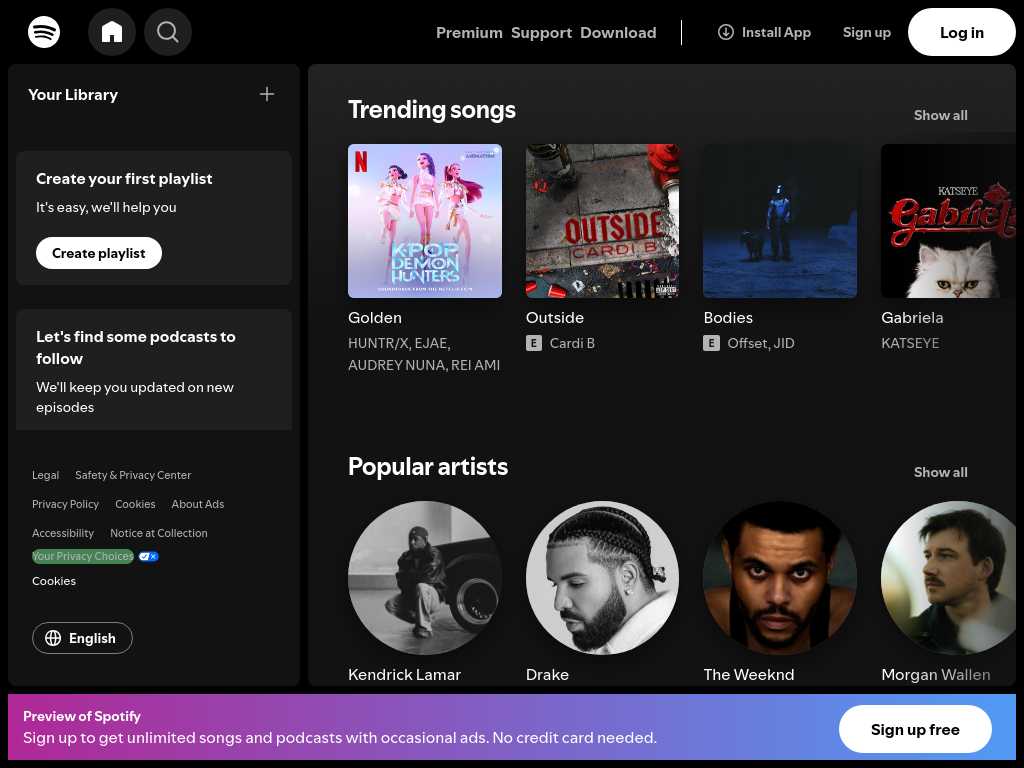
Task: Open Kendrick Lamar artist photo
Action: pos(425,578)
